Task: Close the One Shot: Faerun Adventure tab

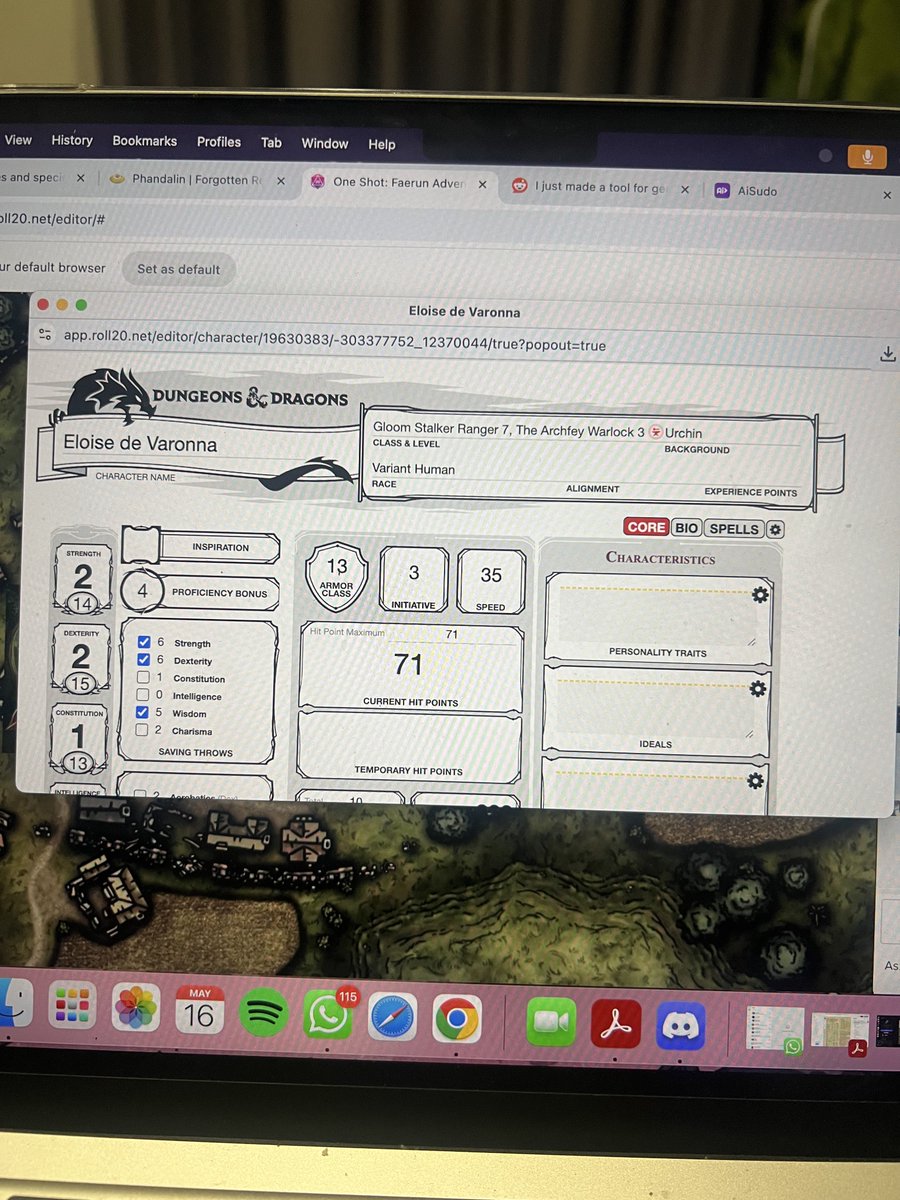Action: tap(482, 184)
